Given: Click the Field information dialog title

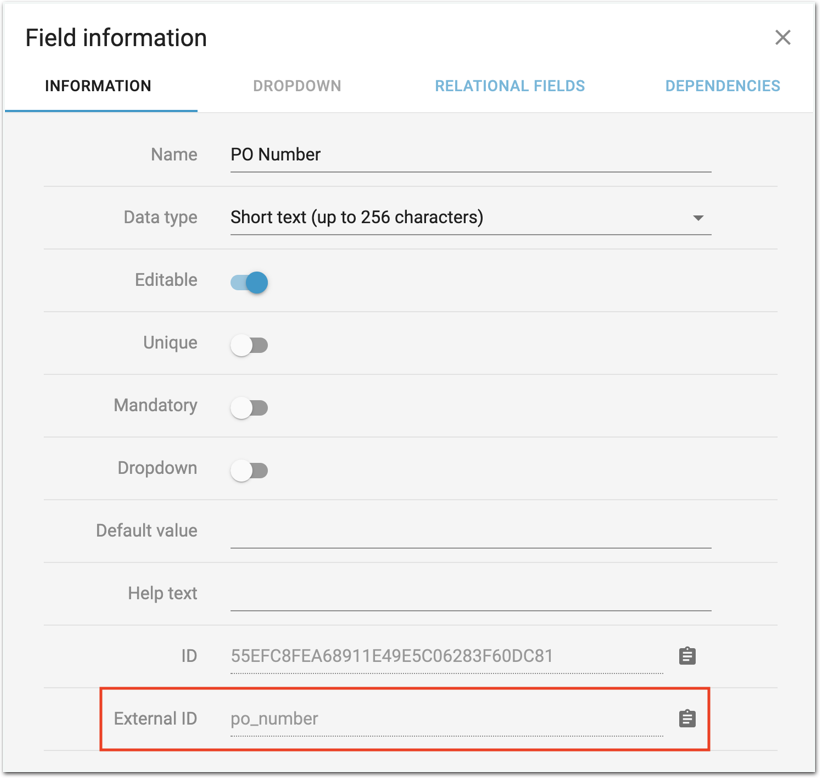Looking at the screenshot, I should (116, 38).
